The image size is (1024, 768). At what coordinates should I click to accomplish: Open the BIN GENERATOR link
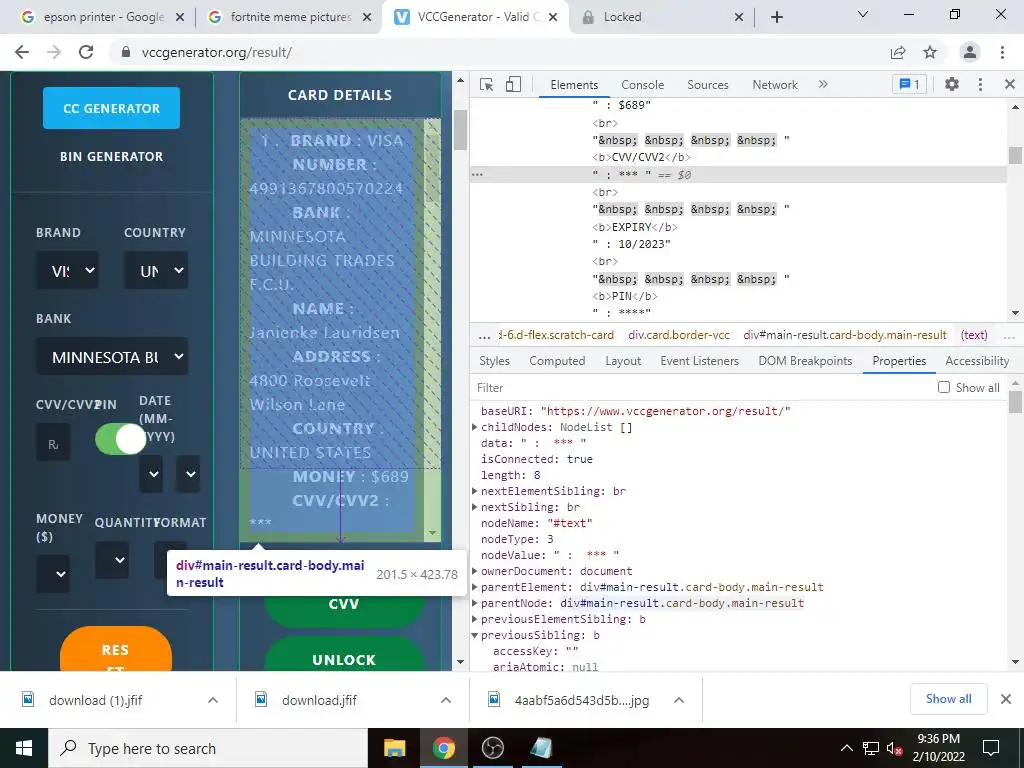(112, 157)
